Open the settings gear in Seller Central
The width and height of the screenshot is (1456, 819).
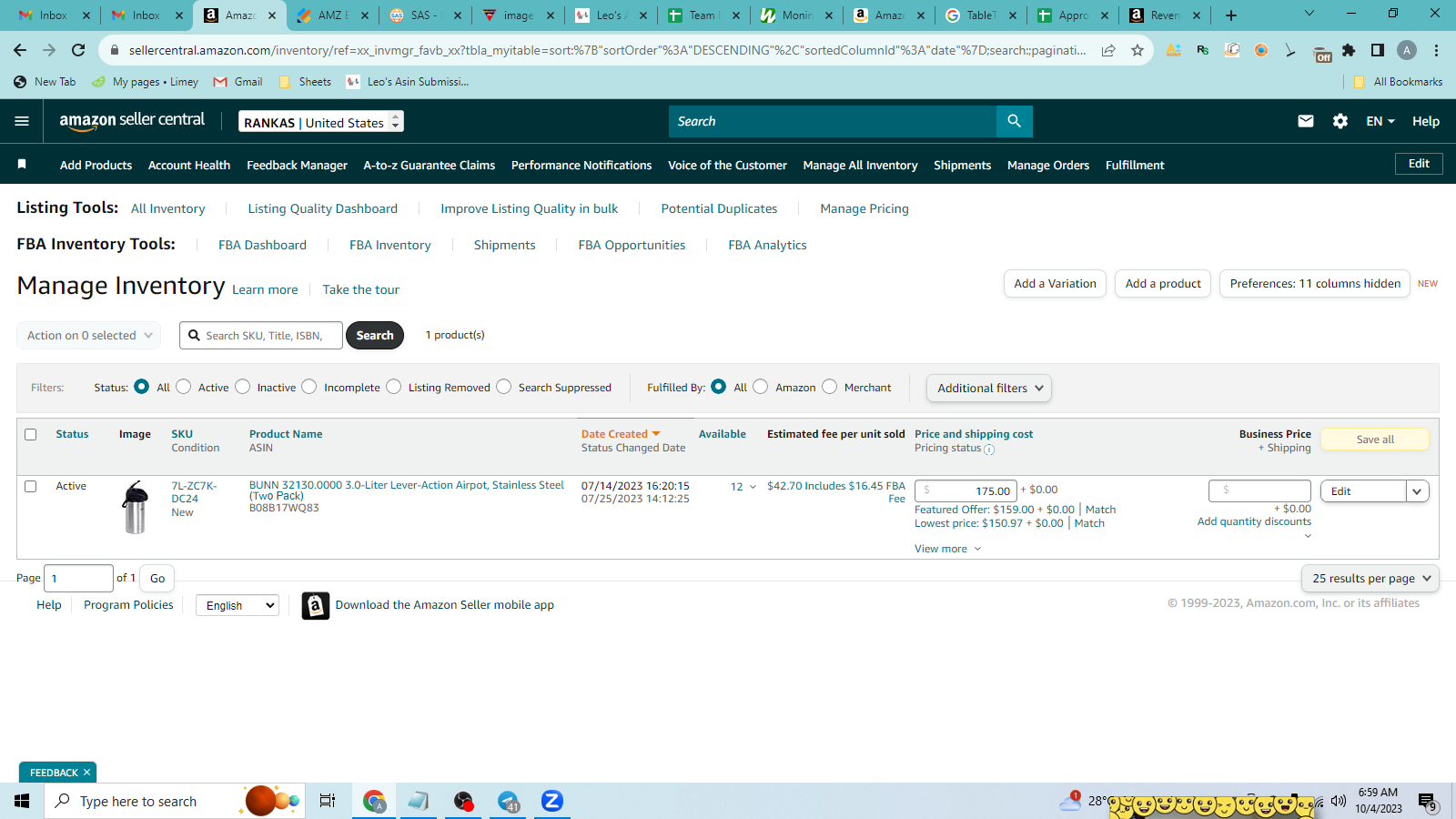click(x=1340, y=121)
